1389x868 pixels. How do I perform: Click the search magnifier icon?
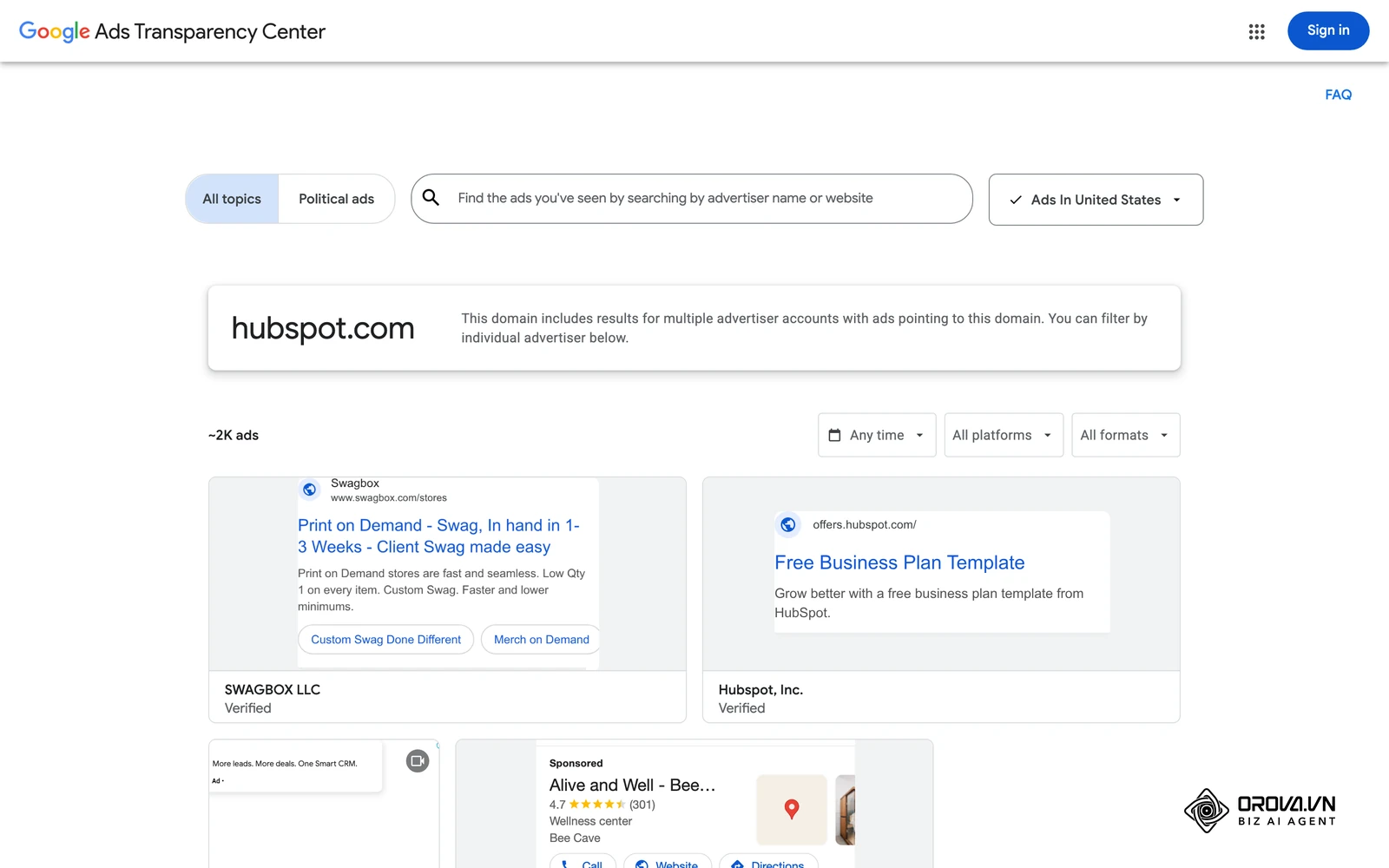pyautogui.click(x=431, y=198)
